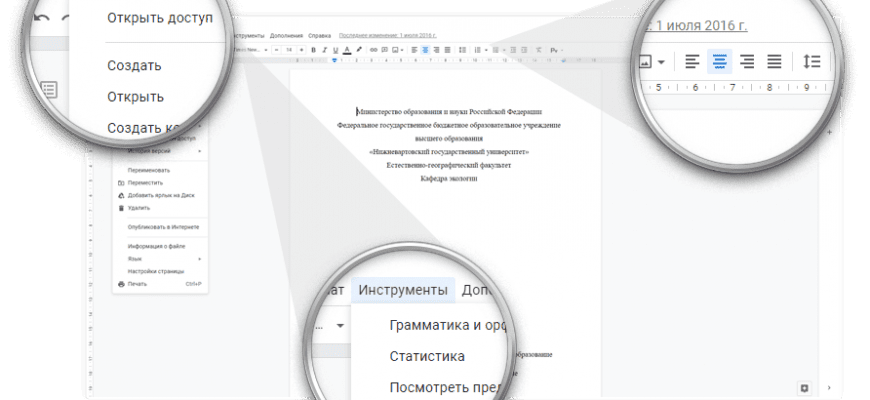870x400 pixels.
Task: Select magnified Статистика item
Action: 427,356
